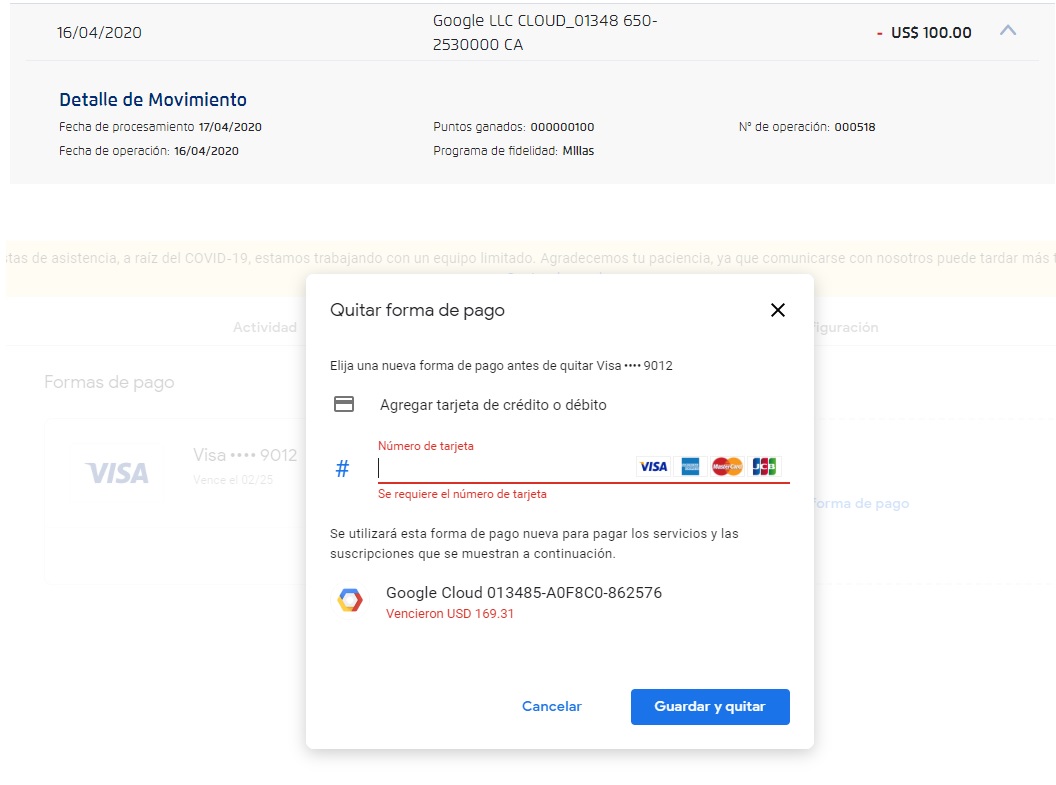The image size is (1056, 785).
Task: Click the Guardar y quitar button
Action: [710, 706]
